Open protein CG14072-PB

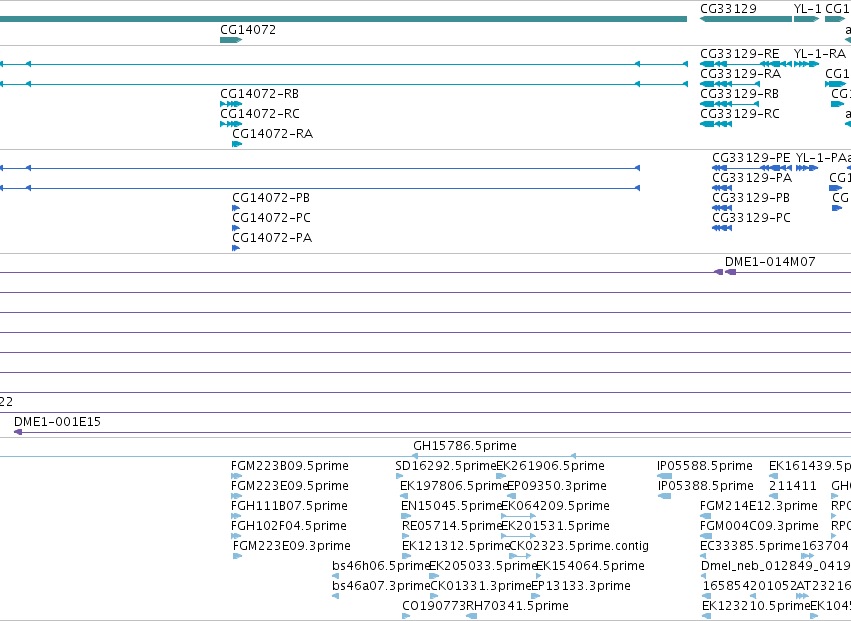[271, 198]
